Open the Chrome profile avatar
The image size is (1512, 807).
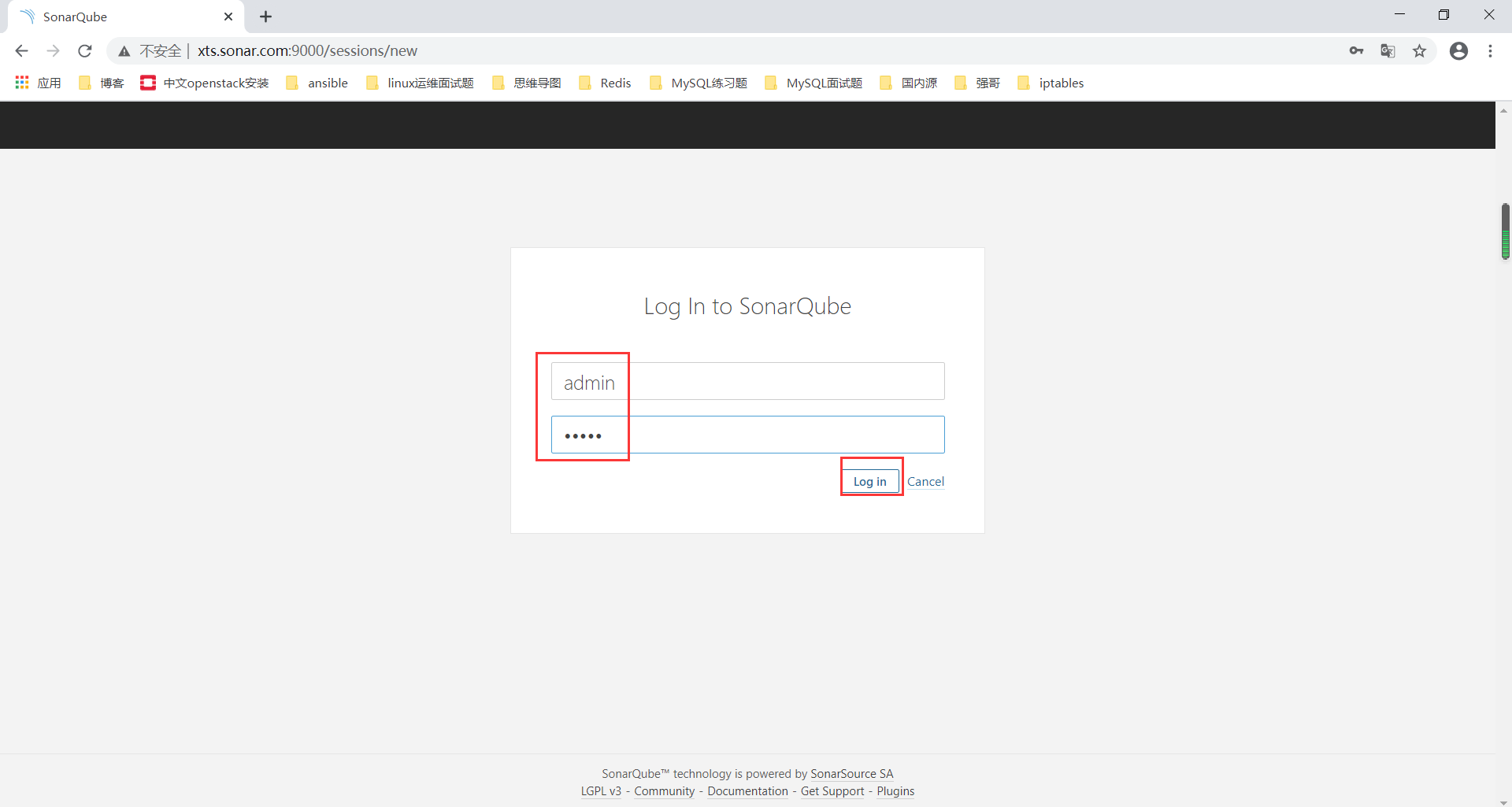click(x=1458, y=51)
